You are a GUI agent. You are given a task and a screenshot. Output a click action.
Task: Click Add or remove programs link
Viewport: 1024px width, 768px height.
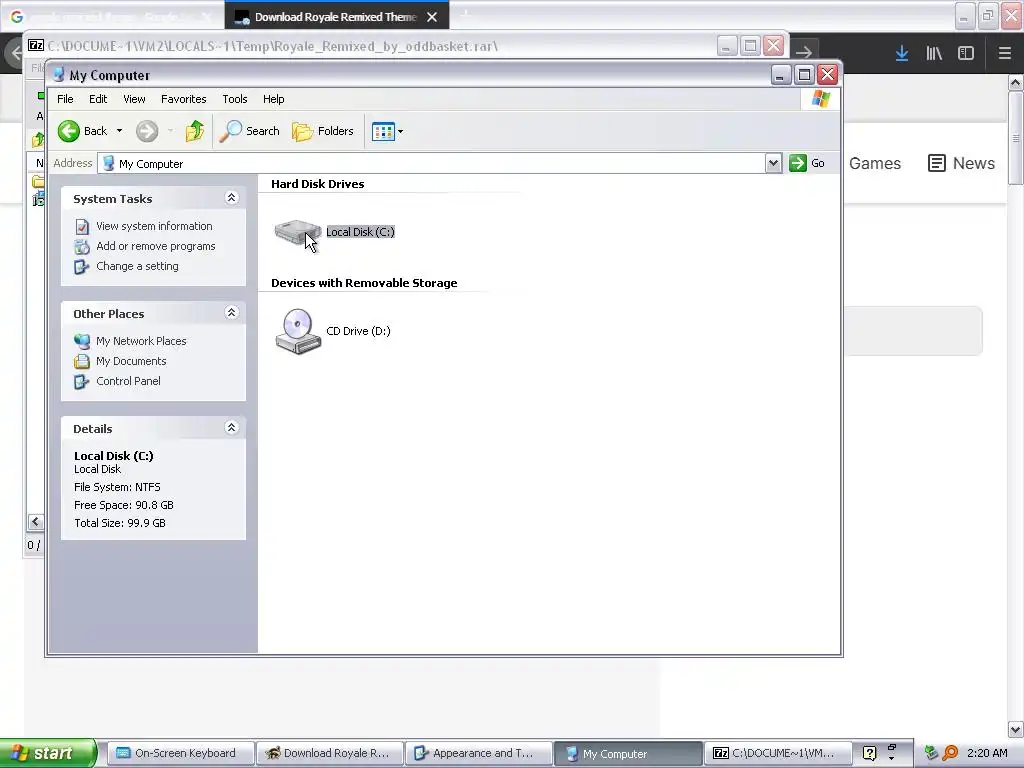coord(155,246)
